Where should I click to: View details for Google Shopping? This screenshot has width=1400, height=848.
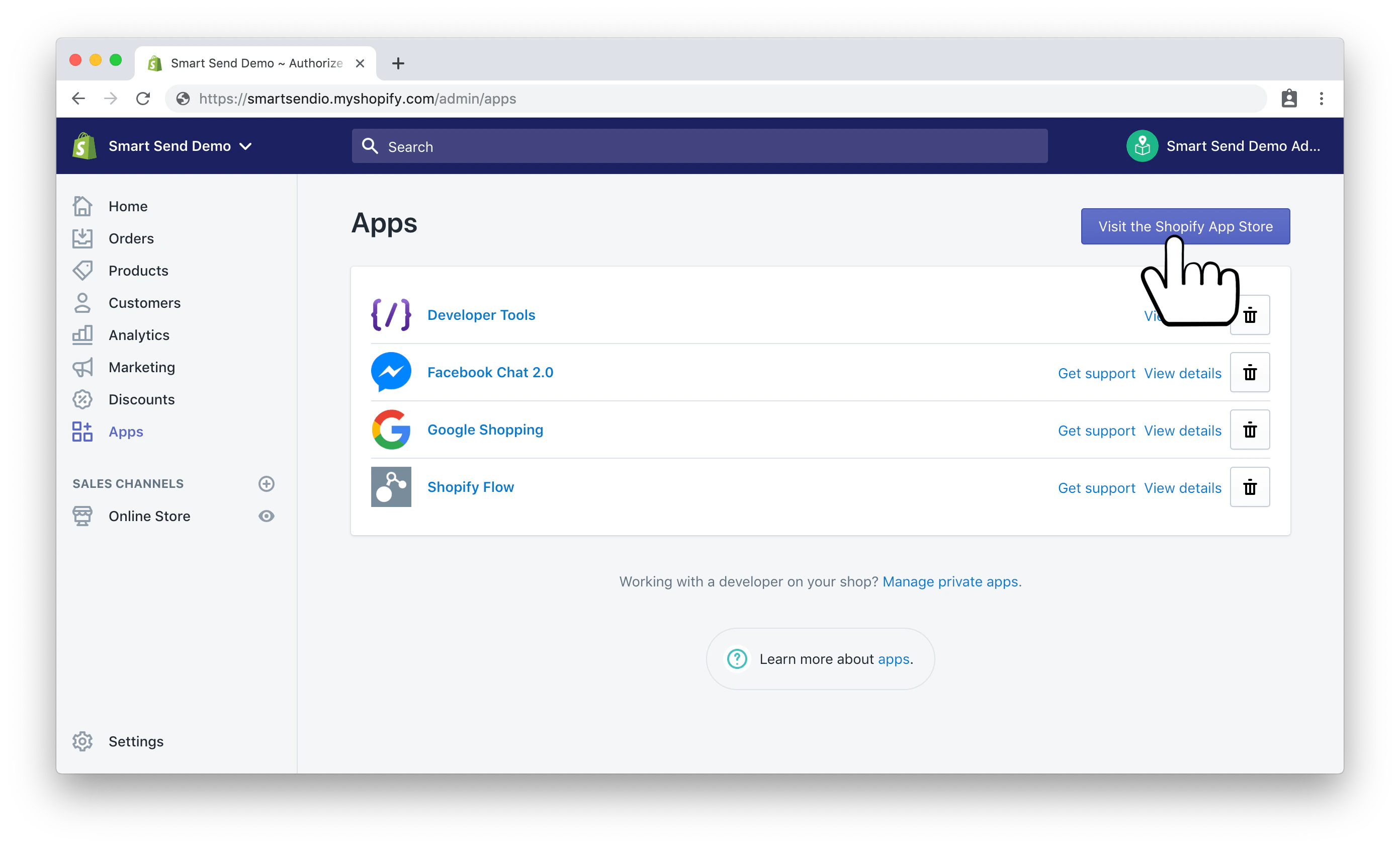pyautogui.click(x=1182, y=431)
